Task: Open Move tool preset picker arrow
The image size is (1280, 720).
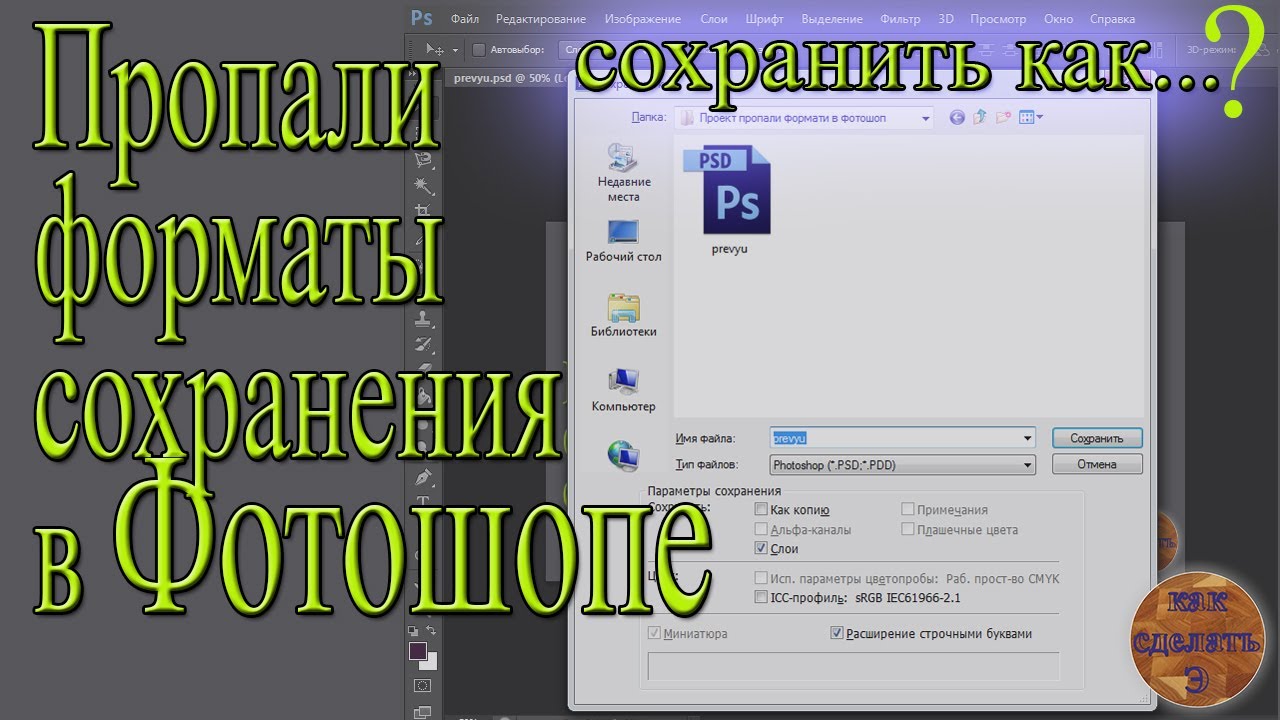Action: [x=455, y=50]
